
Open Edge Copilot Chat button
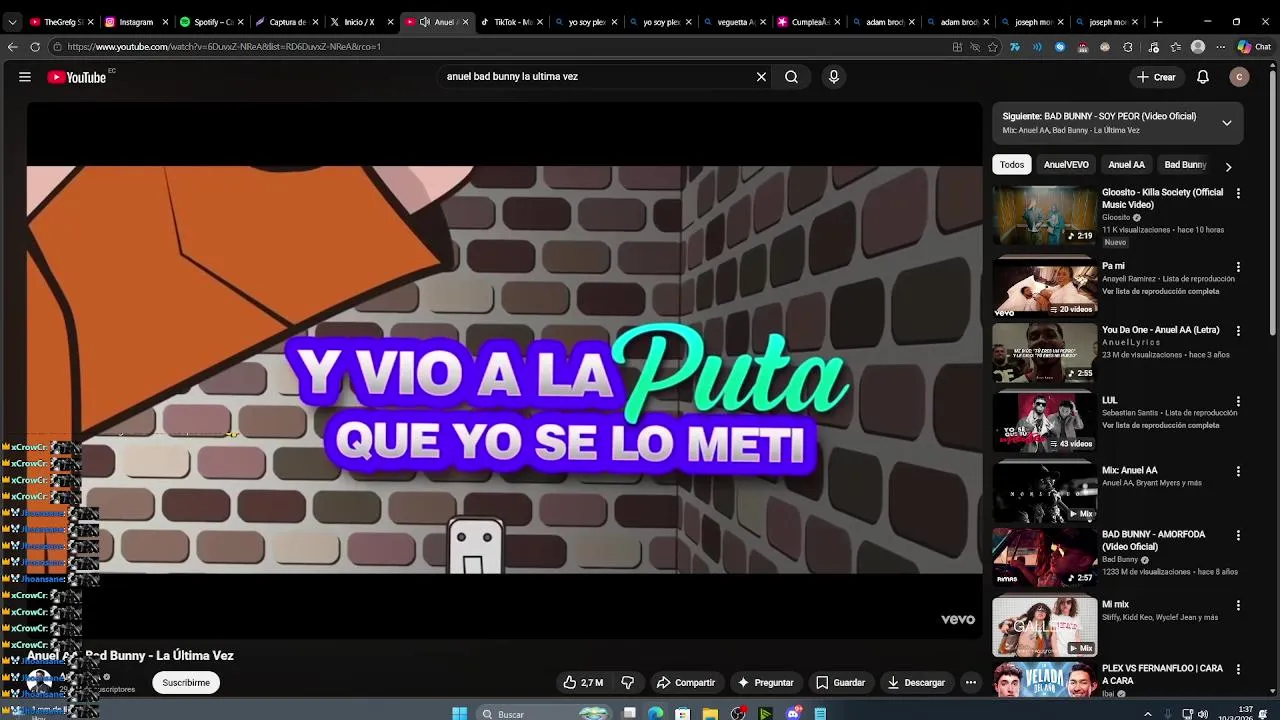coord(1254,47)
